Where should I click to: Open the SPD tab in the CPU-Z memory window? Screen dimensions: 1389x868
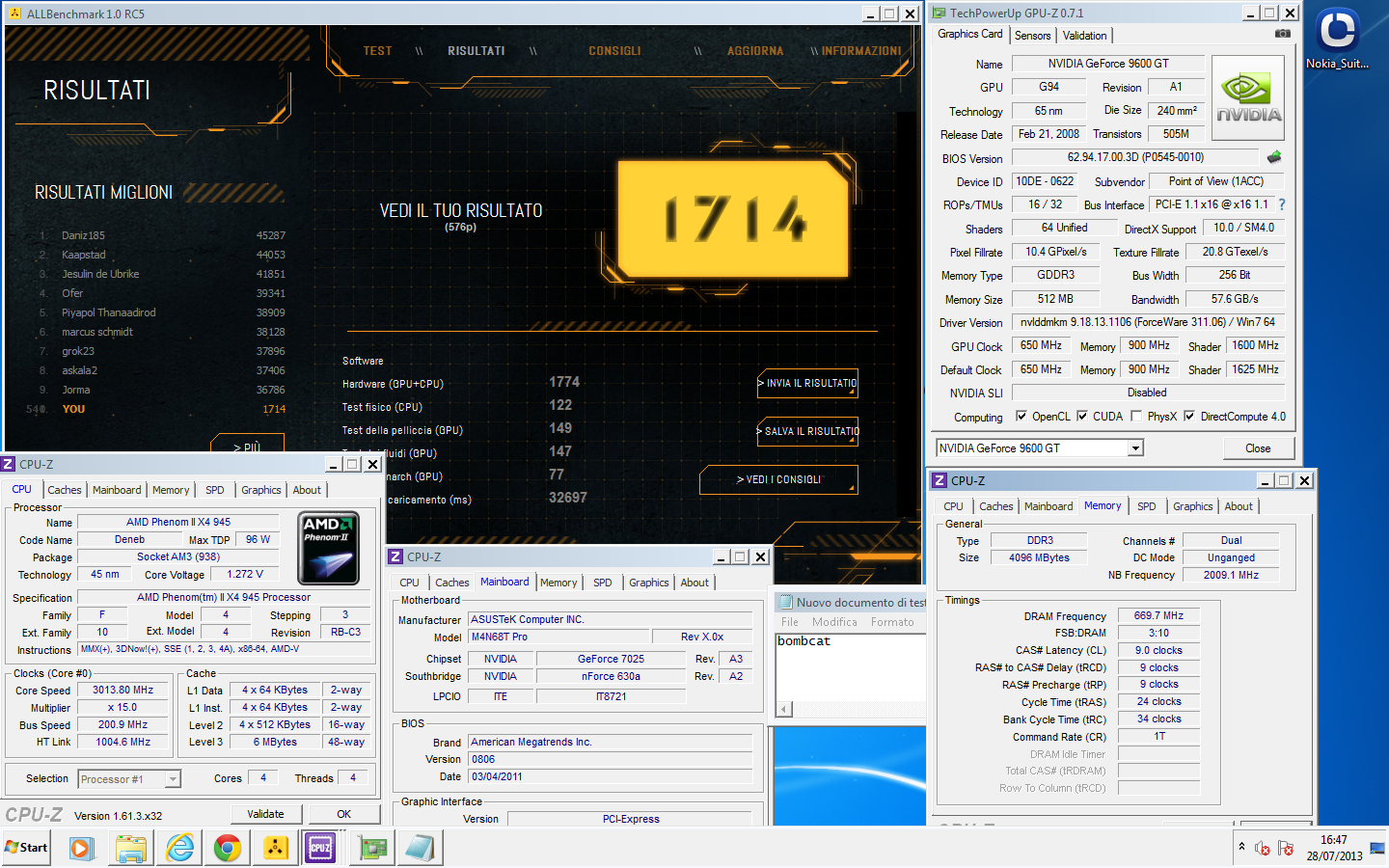[1146, 506]
